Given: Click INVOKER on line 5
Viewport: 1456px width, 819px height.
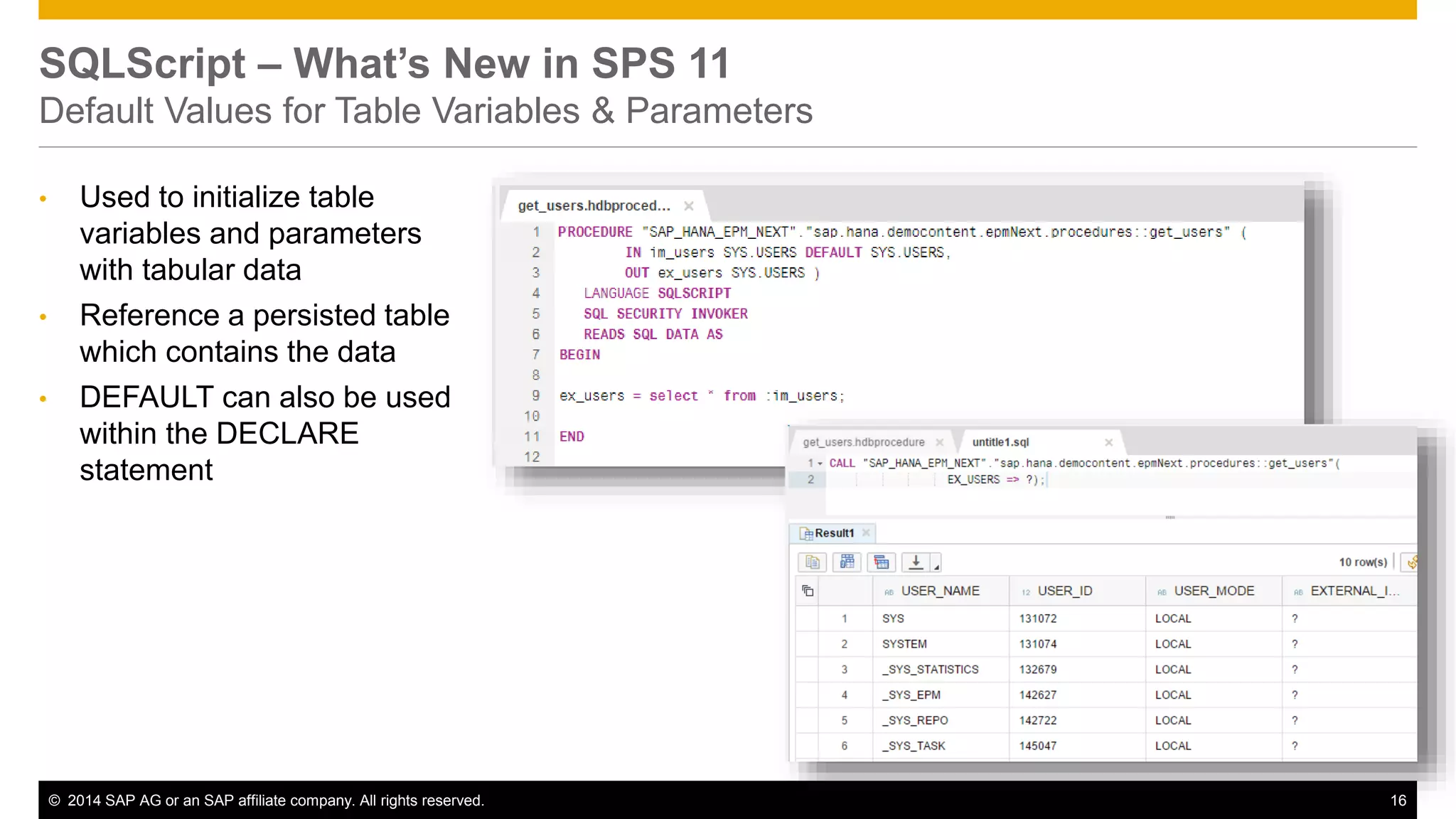Looking at the screenshot, I should [719, 314].
